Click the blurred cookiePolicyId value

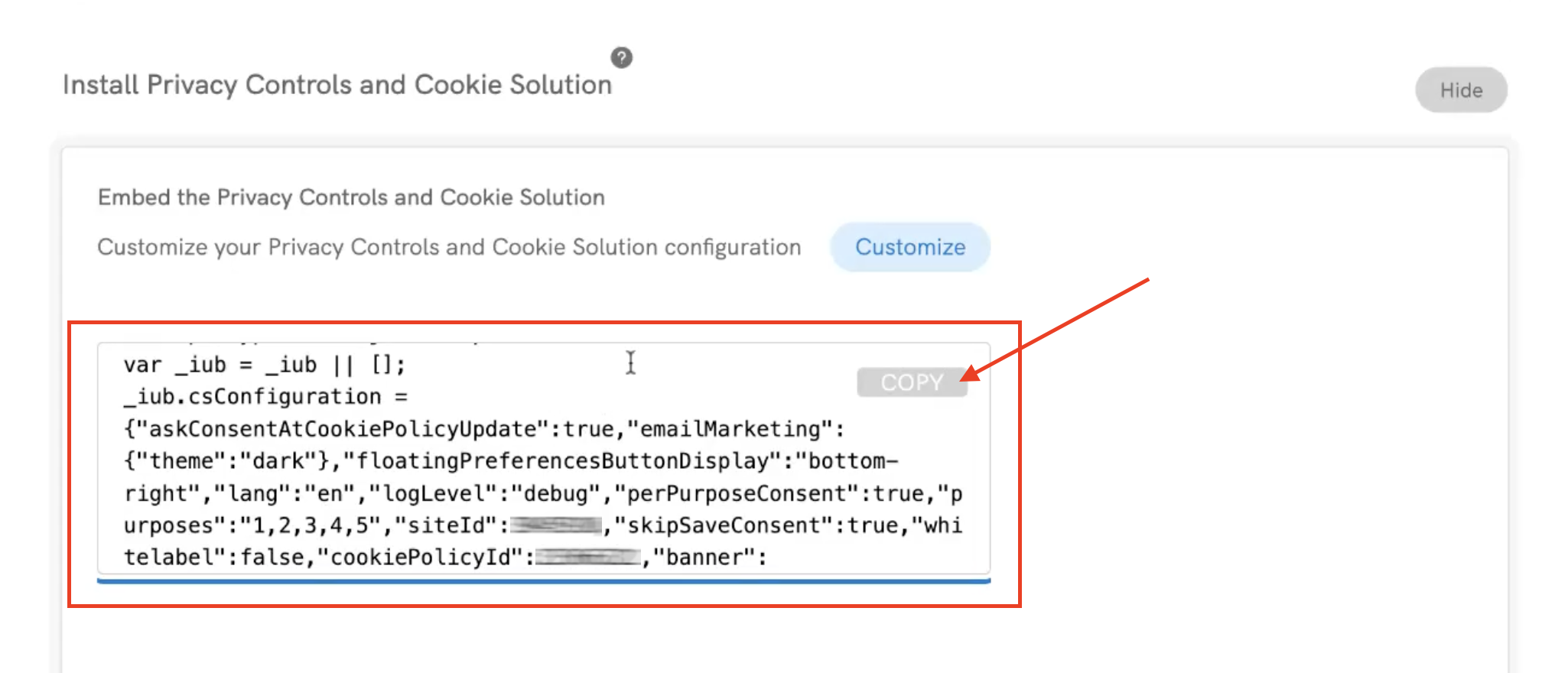587,558
